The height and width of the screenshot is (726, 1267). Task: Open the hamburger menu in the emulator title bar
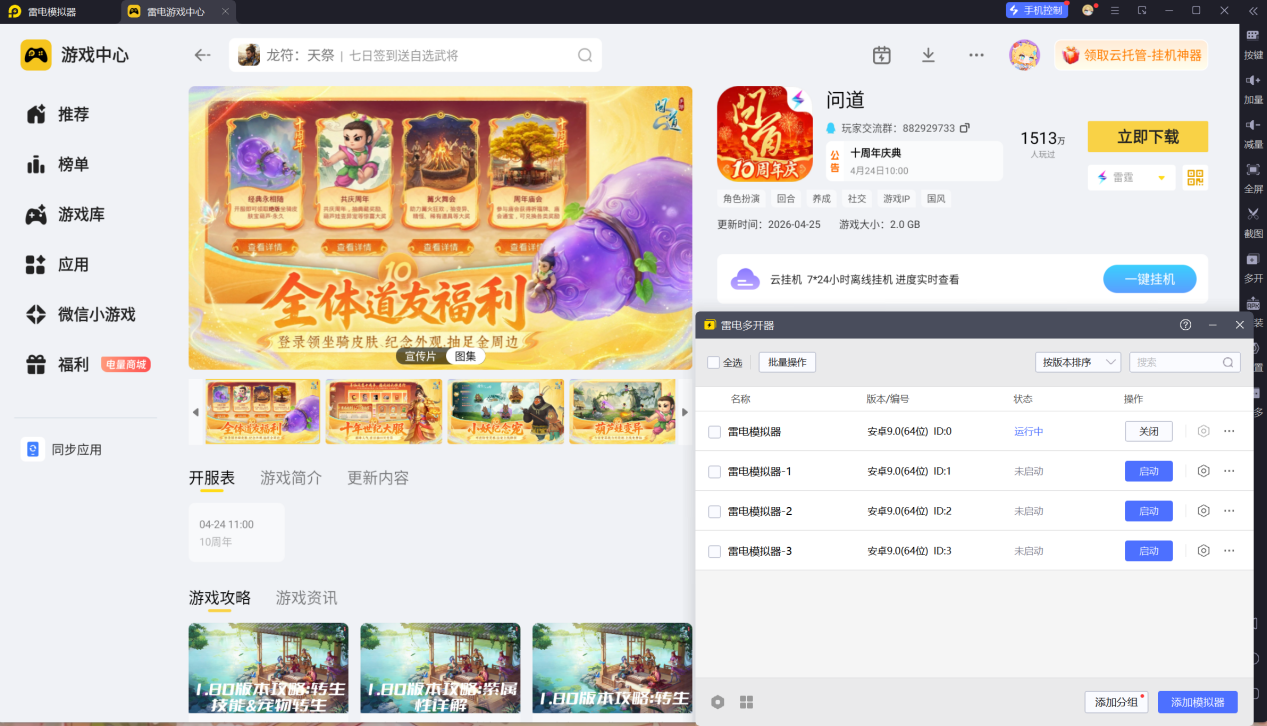pyautogui.click(x=1114, y=10)
